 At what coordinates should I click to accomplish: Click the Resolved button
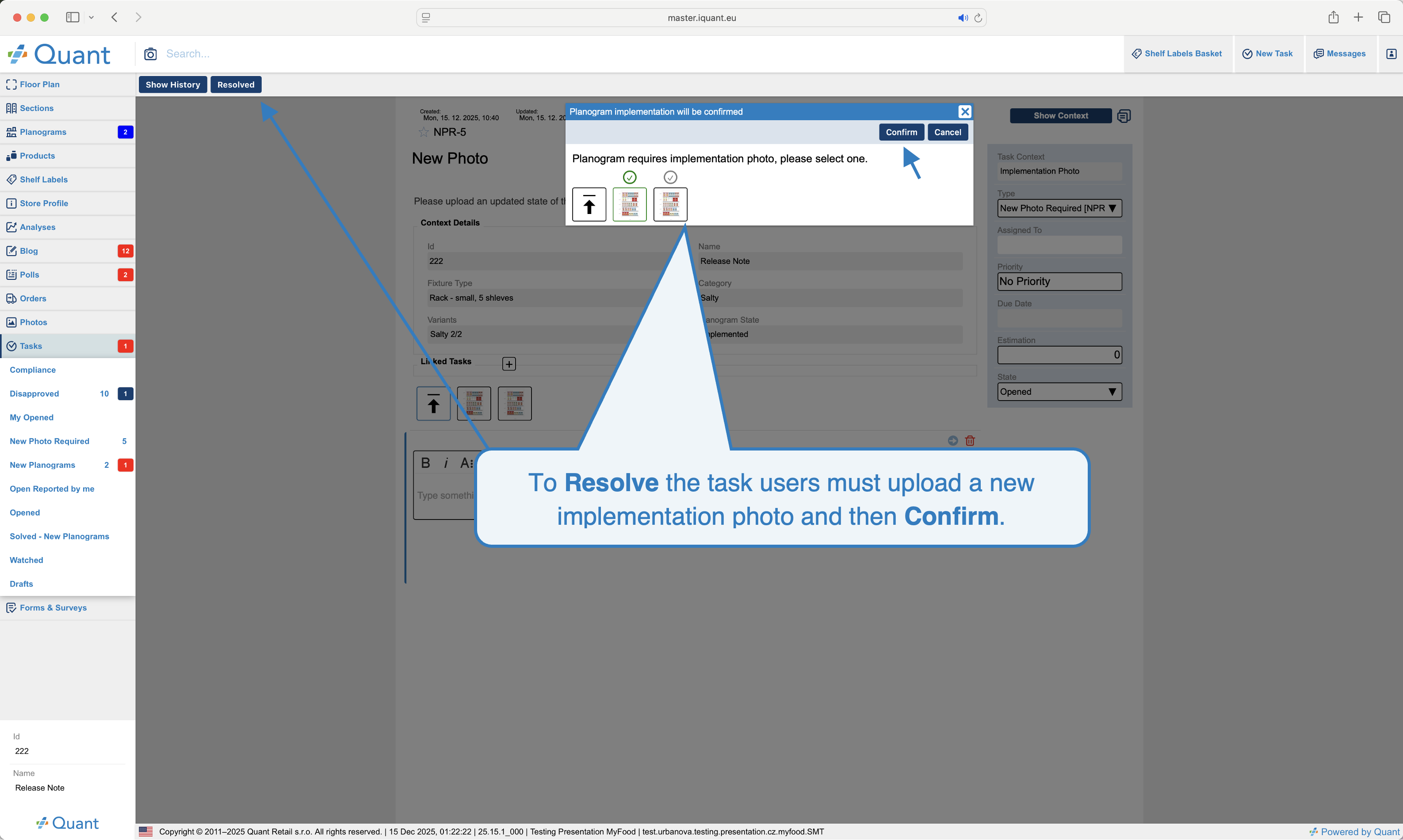point(236,84)
